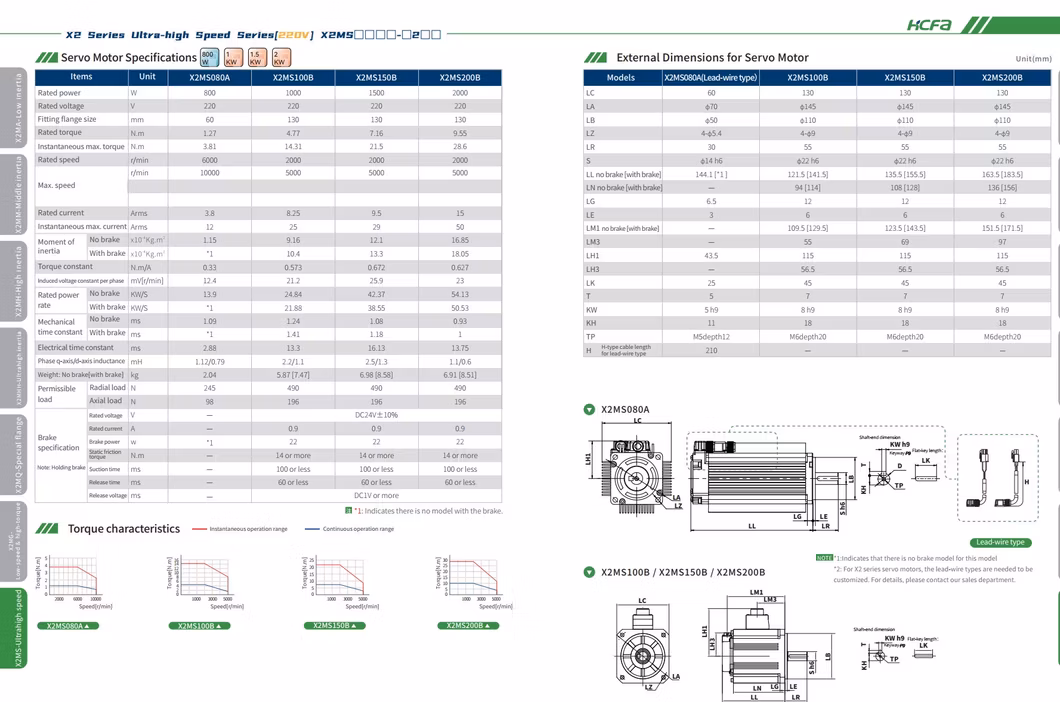
Task: Open the X2MM-Middle inertia side tab
Action: [15, 195]
